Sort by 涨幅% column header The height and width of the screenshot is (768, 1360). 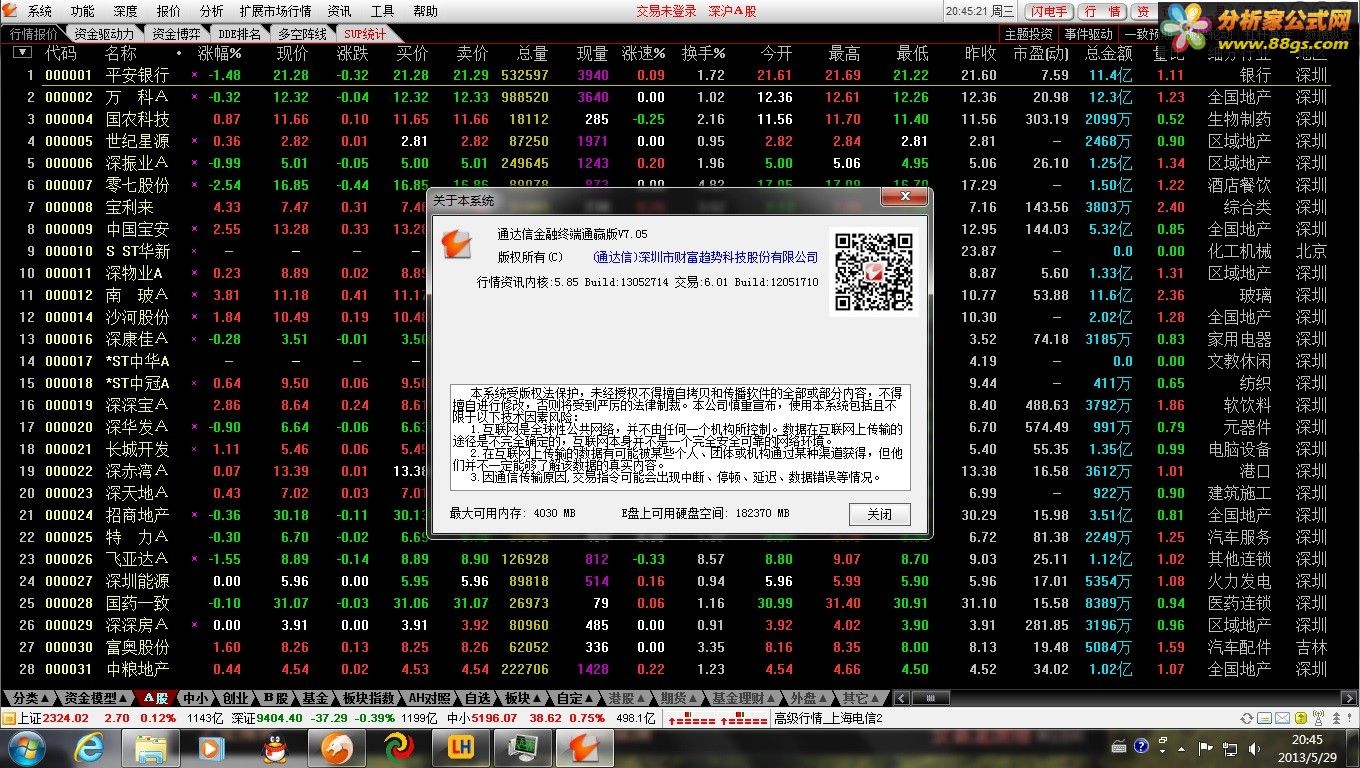tap(220, 53)
